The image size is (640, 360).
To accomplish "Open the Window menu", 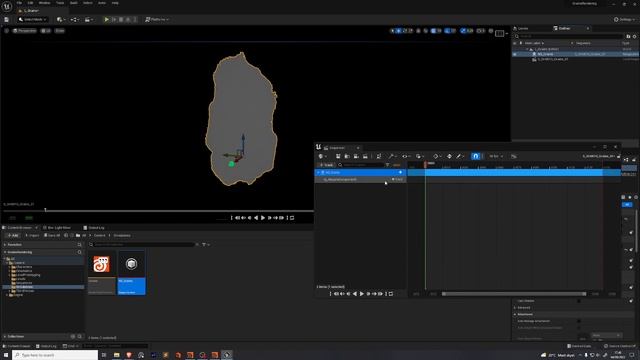I will (44, 3).
